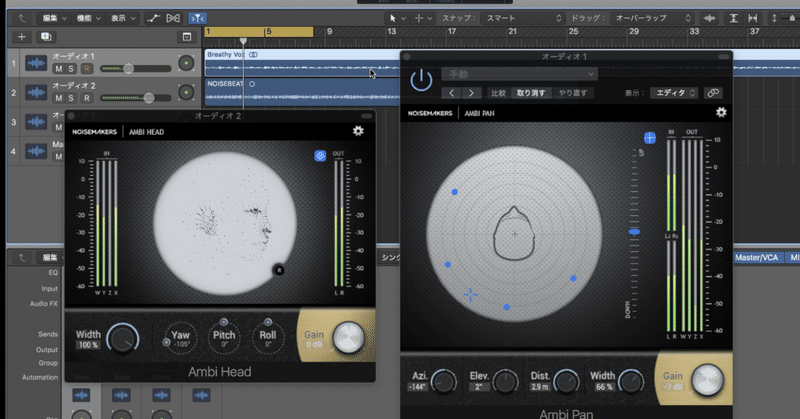Open the 機能 menu
Image resolution: width=800 pixels, height=419 pixels.
[88, 18]
